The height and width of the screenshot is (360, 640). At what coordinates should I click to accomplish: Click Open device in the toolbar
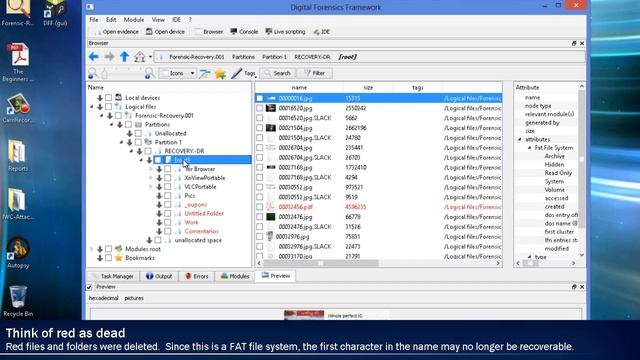[x=165, y=32]
